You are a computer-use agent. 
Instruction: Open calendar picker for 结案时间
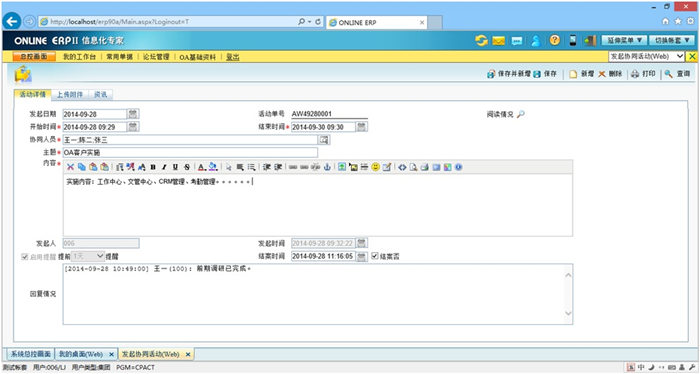pyautogui.click(x=362, y=256)
